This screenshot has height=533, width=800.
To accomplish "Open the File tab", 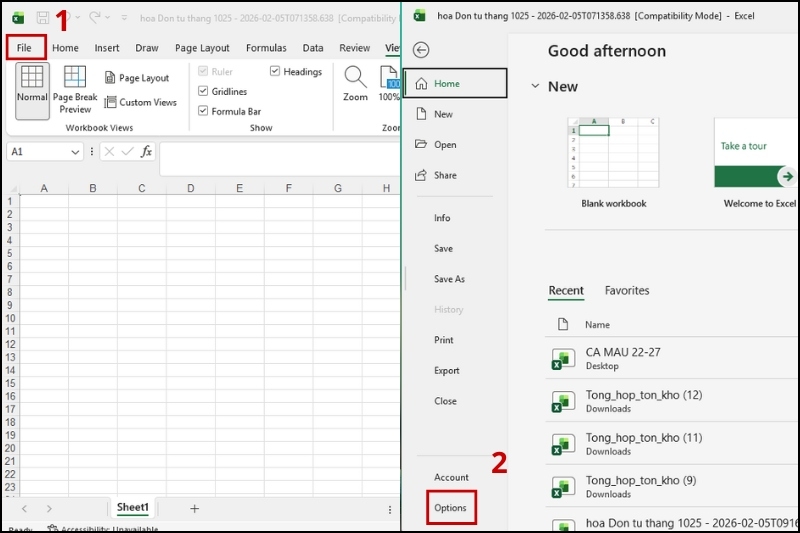I will click(x=24, y=48).
